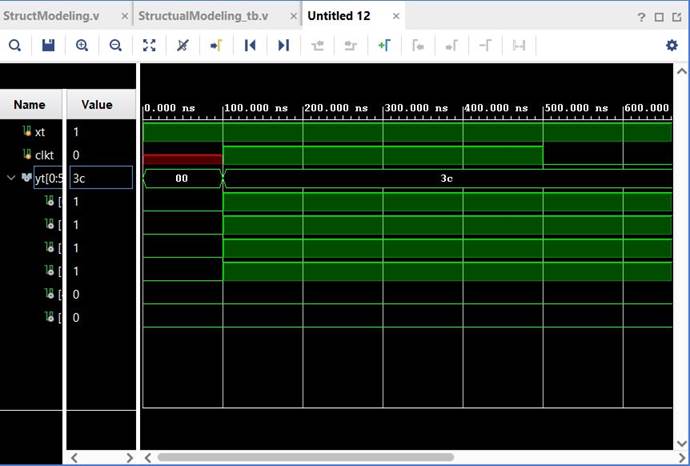
Task: Click the 500.000 ns ruler label
Action: click(x=576, y=108)
